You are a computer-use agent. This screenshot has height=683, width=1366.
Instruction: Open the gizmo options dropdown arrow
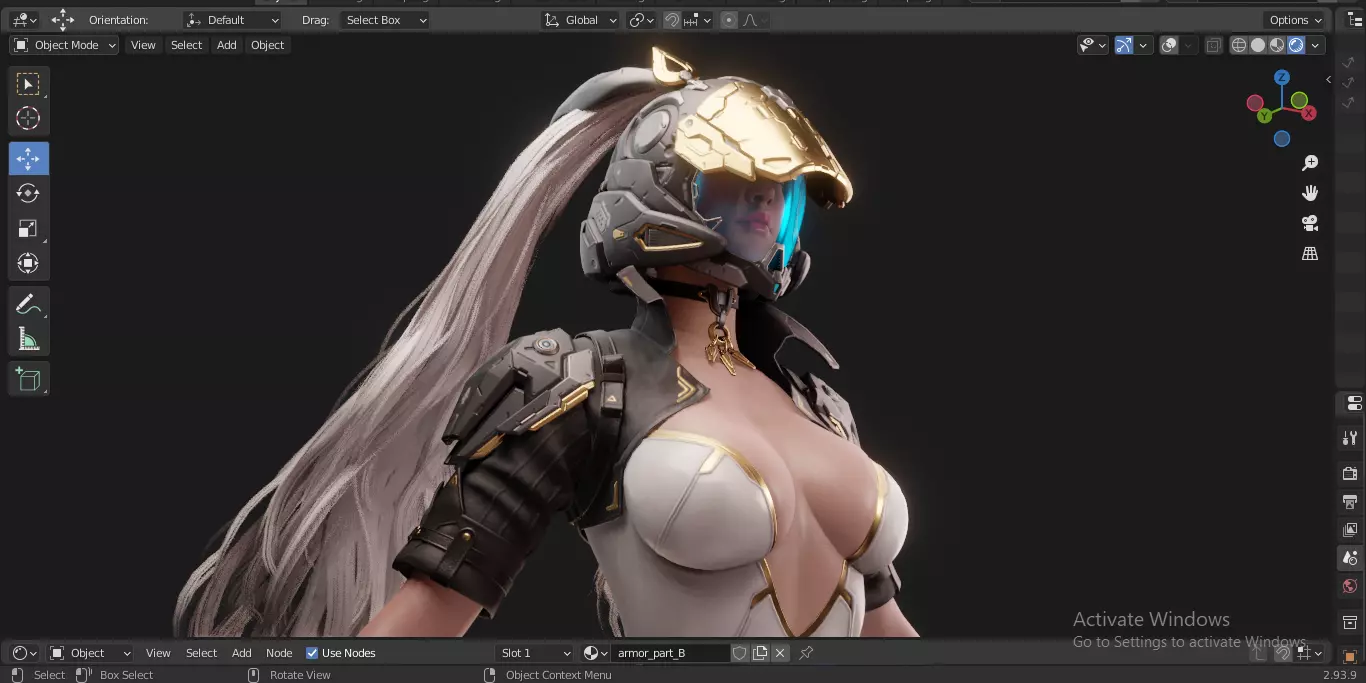(1144, 45)
